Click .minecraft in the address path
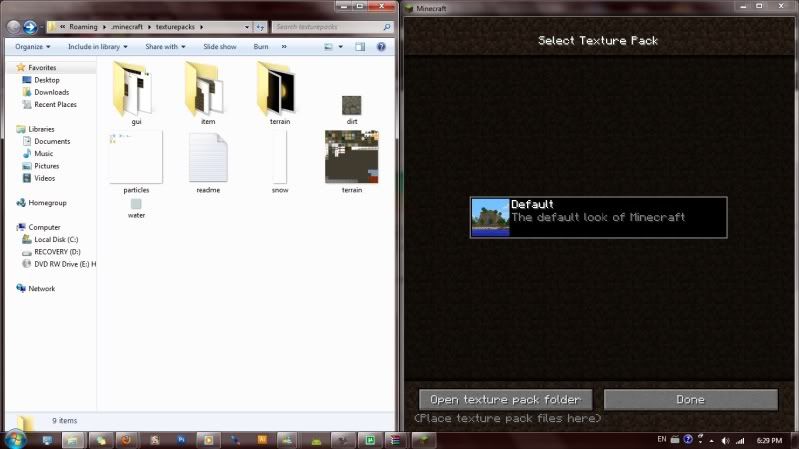 tap(127, 27)
